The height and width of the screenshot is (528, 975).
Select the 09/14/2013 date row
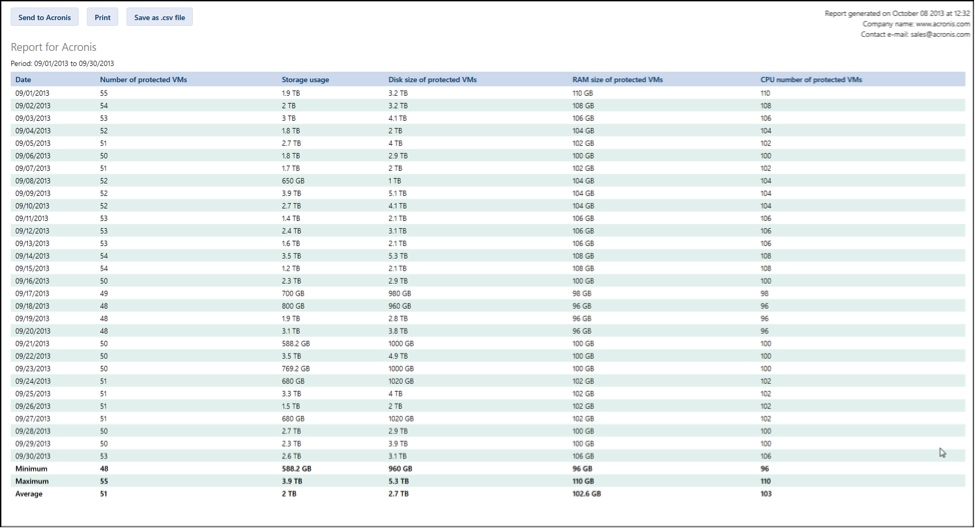488,256
